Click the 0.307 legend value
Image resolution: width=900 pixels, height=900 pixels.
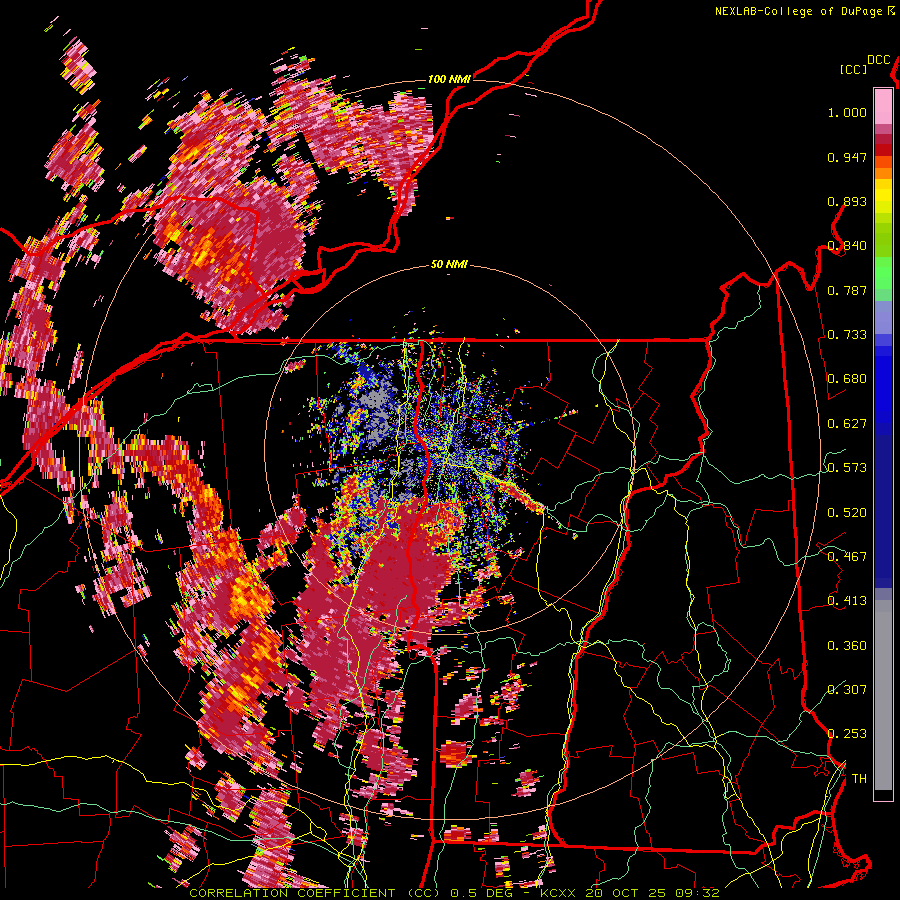tap(847, 690)
